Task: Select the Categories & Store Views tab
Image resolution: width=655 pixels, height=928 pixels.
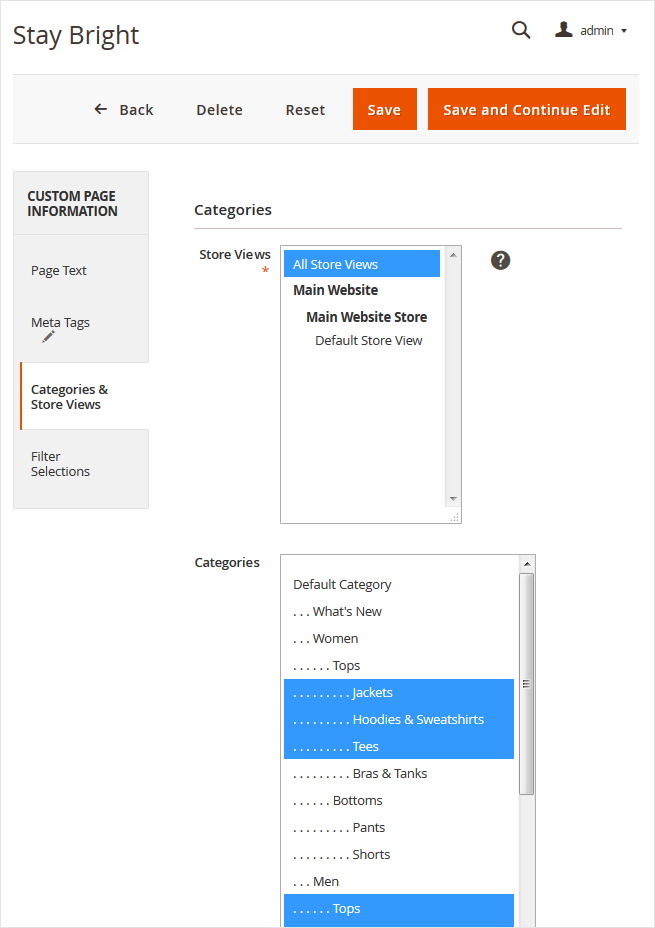Action: pyautogui.click(x=69, y=397)
